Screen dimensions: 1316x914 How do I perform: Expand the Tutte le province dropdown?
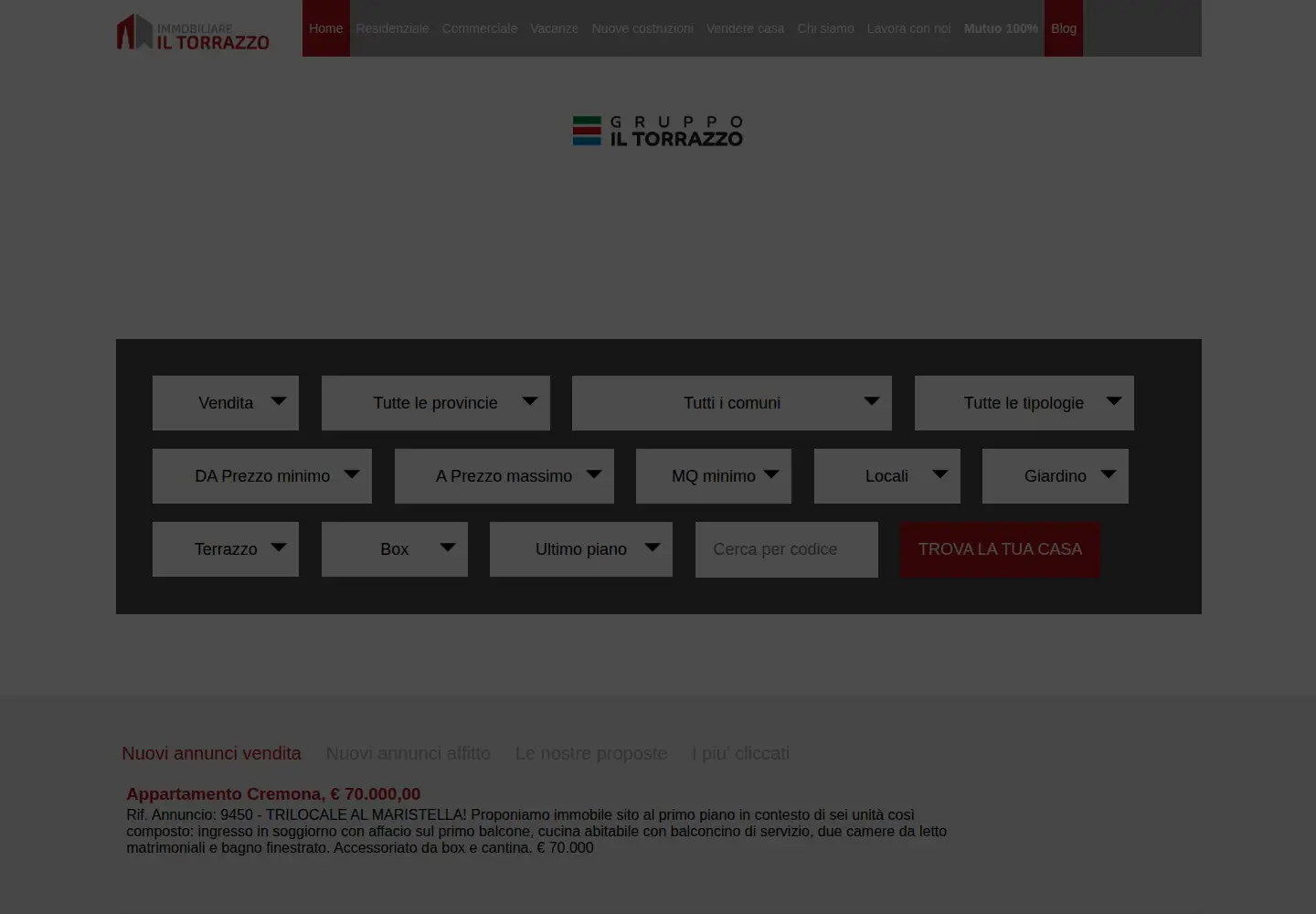(436, 403)
